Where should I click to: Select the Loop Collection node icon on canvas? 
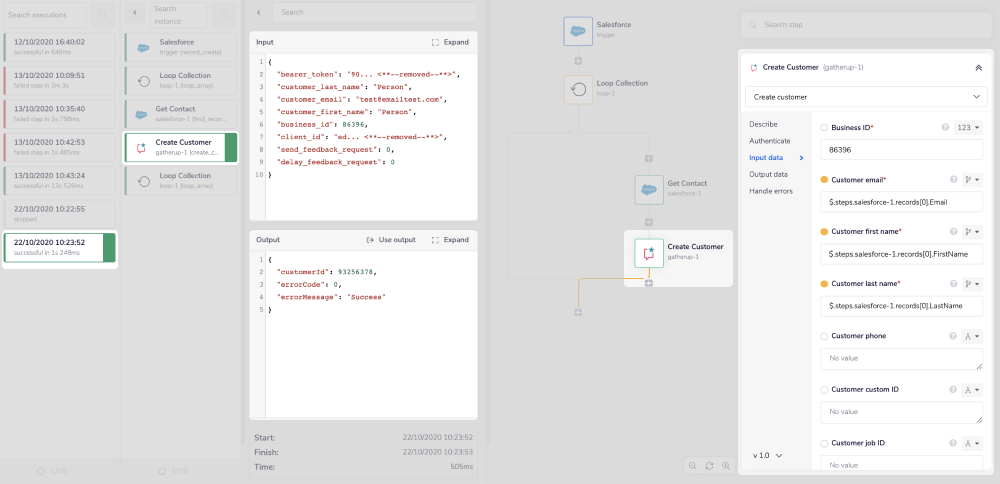[x=578, y=90]
